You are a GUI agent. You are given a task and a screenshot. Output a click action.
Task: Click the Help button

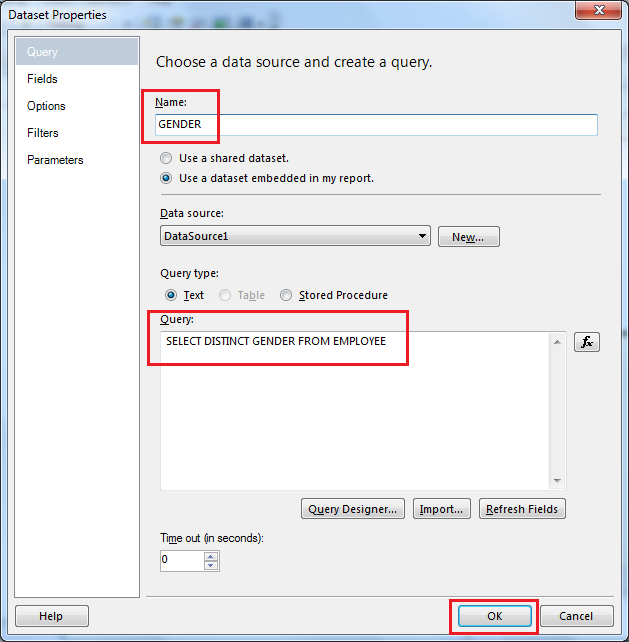[x=52, y=616]
